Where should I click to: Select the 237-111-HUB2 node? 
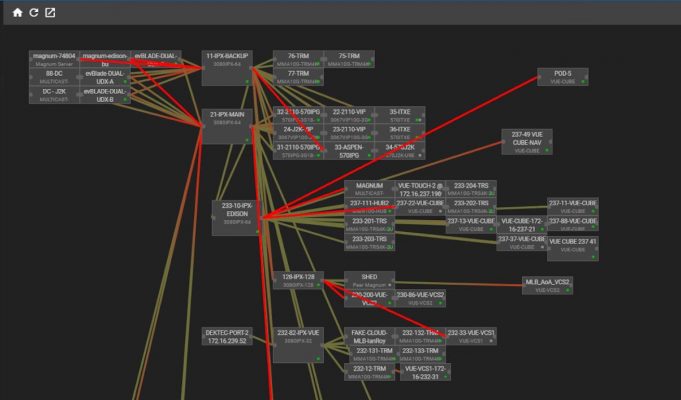pyautogui.click(x=370, y=207)
